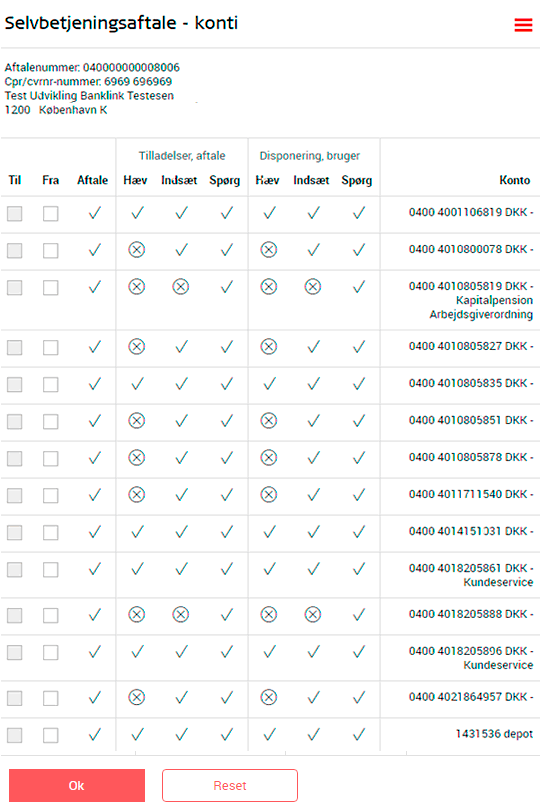Select the Konto column header

click(515, 180)
